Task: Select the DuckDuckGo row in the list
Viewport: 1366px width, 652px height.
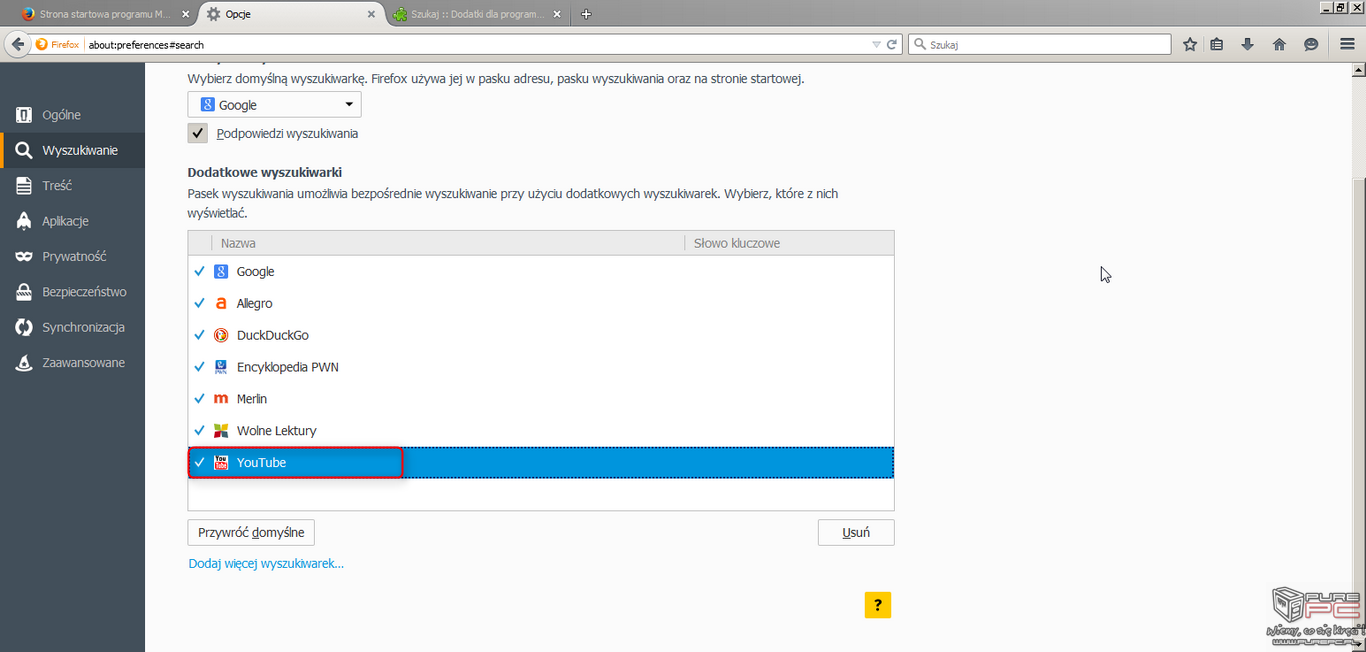Action: point(541,336)
